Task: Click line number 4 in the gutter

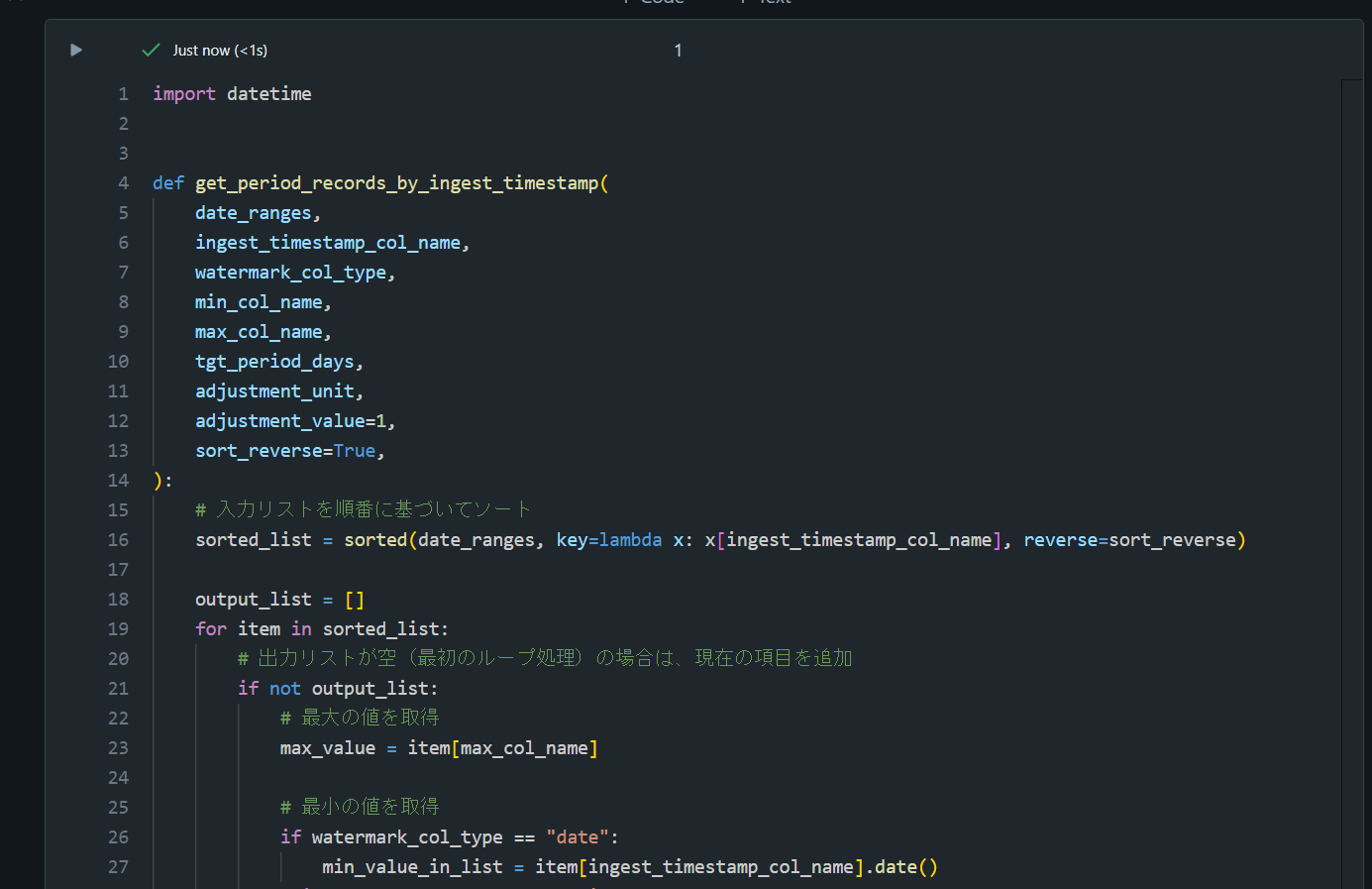Action: [124, 183]
